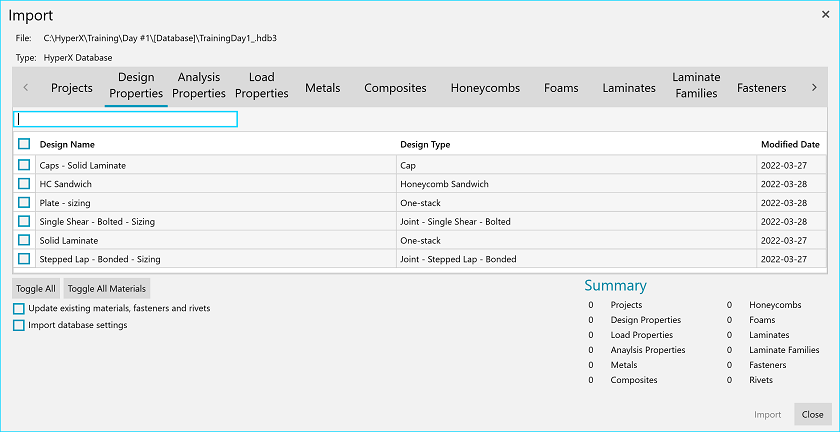Select the 'HC Sandwich' design name
The image size is (840, 432).
pos(65,184)
